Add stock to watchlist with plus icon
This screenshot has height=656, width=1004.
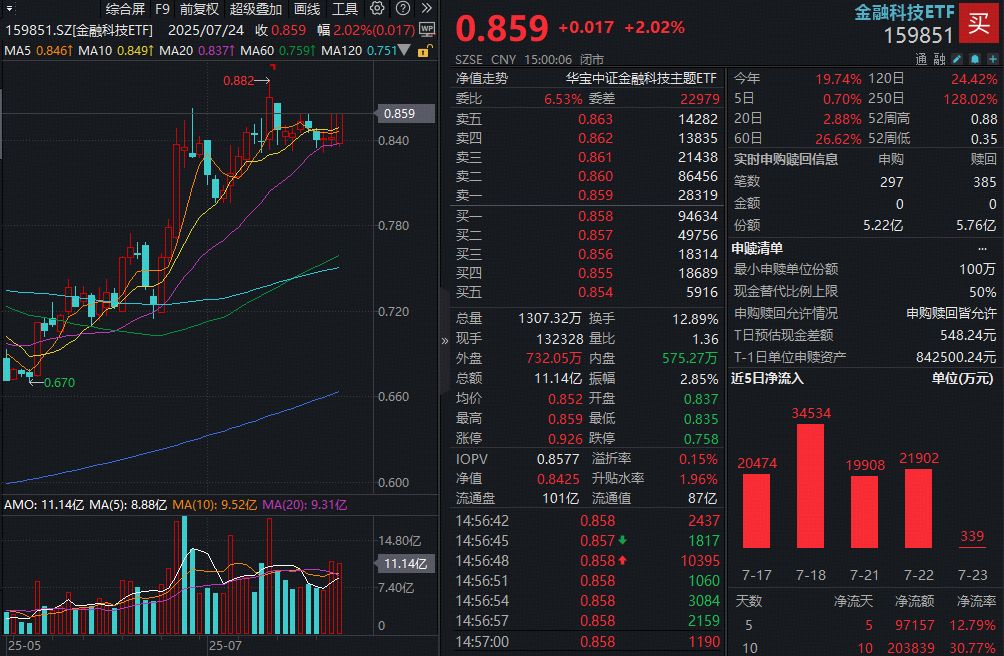992,59
